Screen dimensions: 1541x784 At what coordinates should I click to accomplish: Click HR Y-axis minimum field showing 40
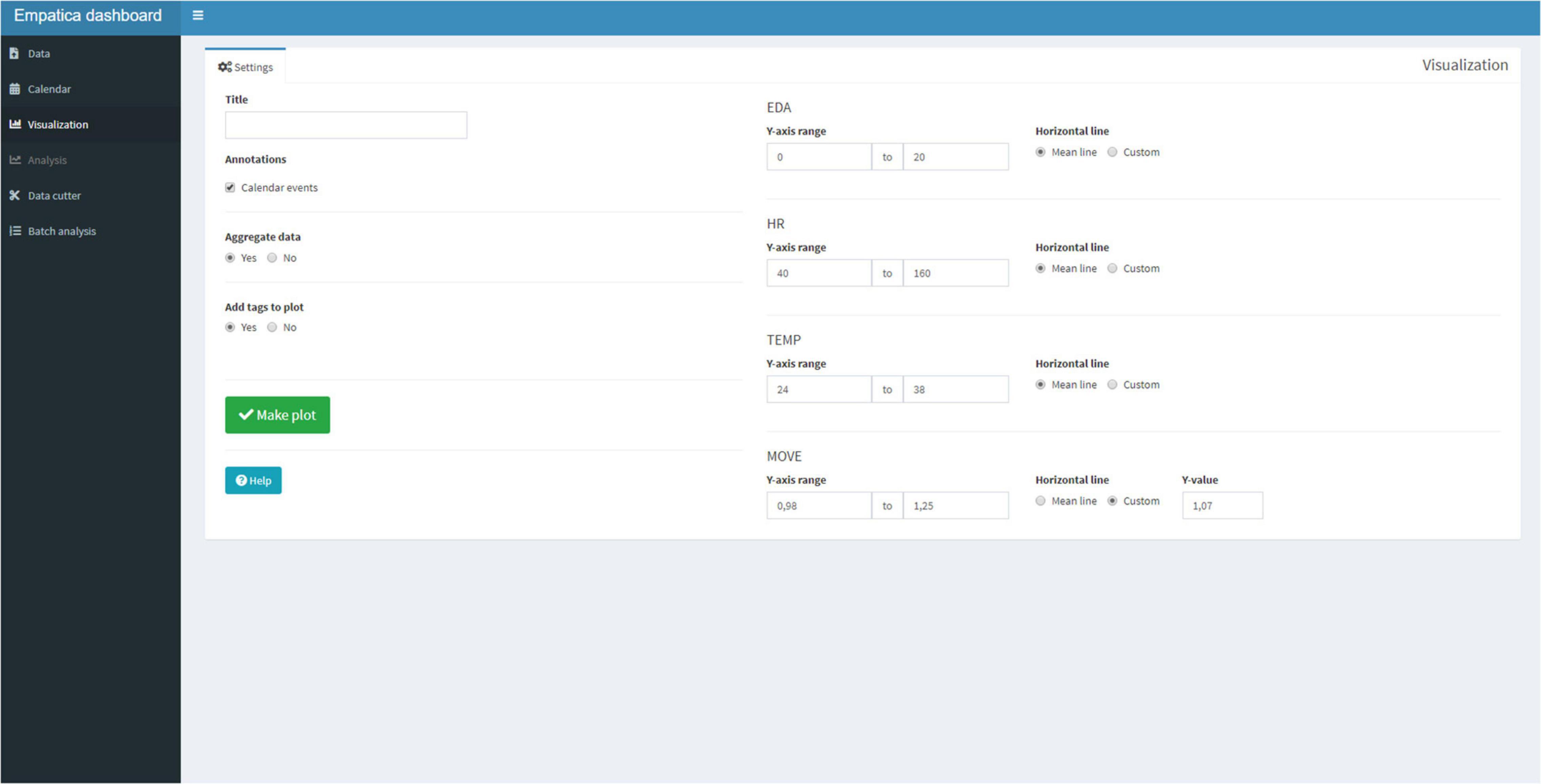click(x=819, y=273)
